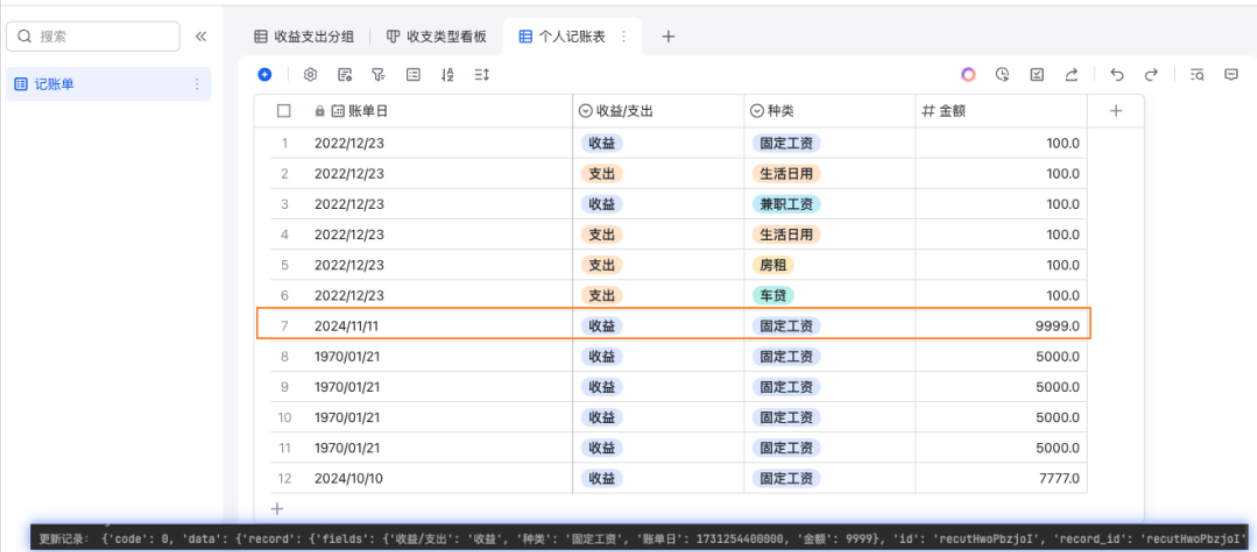Click the 收益/支出 column header
Image resolution: width=1257 pixels, height=552 pixels.
659,111
